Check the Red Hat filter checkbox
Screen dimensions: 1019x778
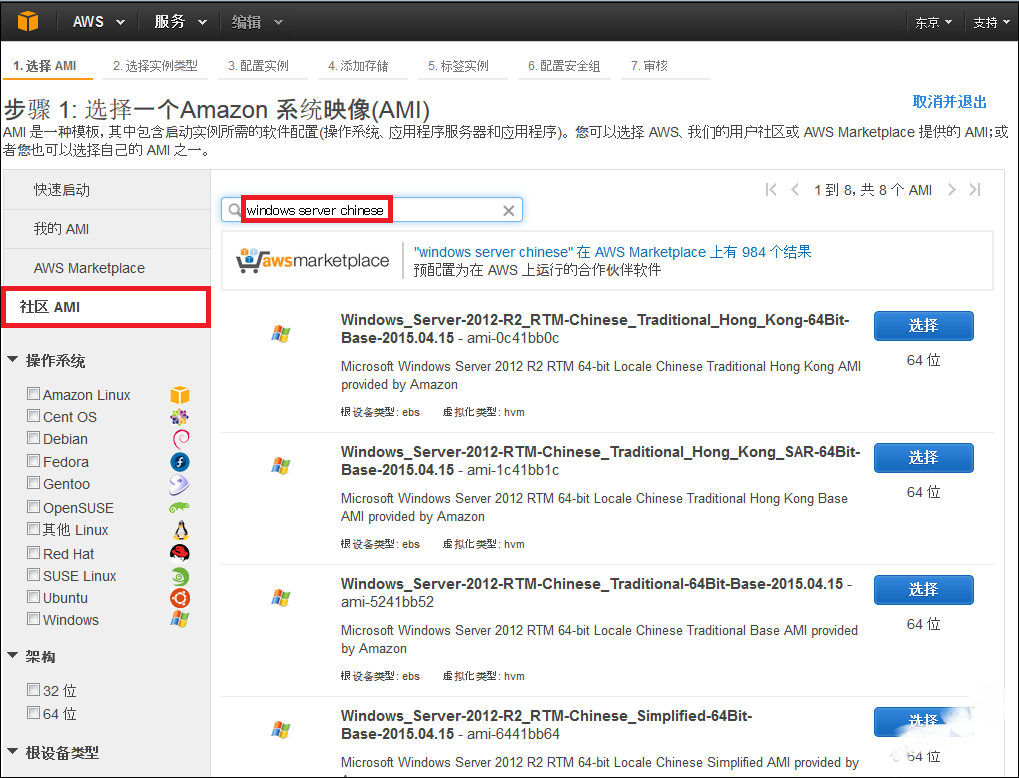[x=33, y=552]
